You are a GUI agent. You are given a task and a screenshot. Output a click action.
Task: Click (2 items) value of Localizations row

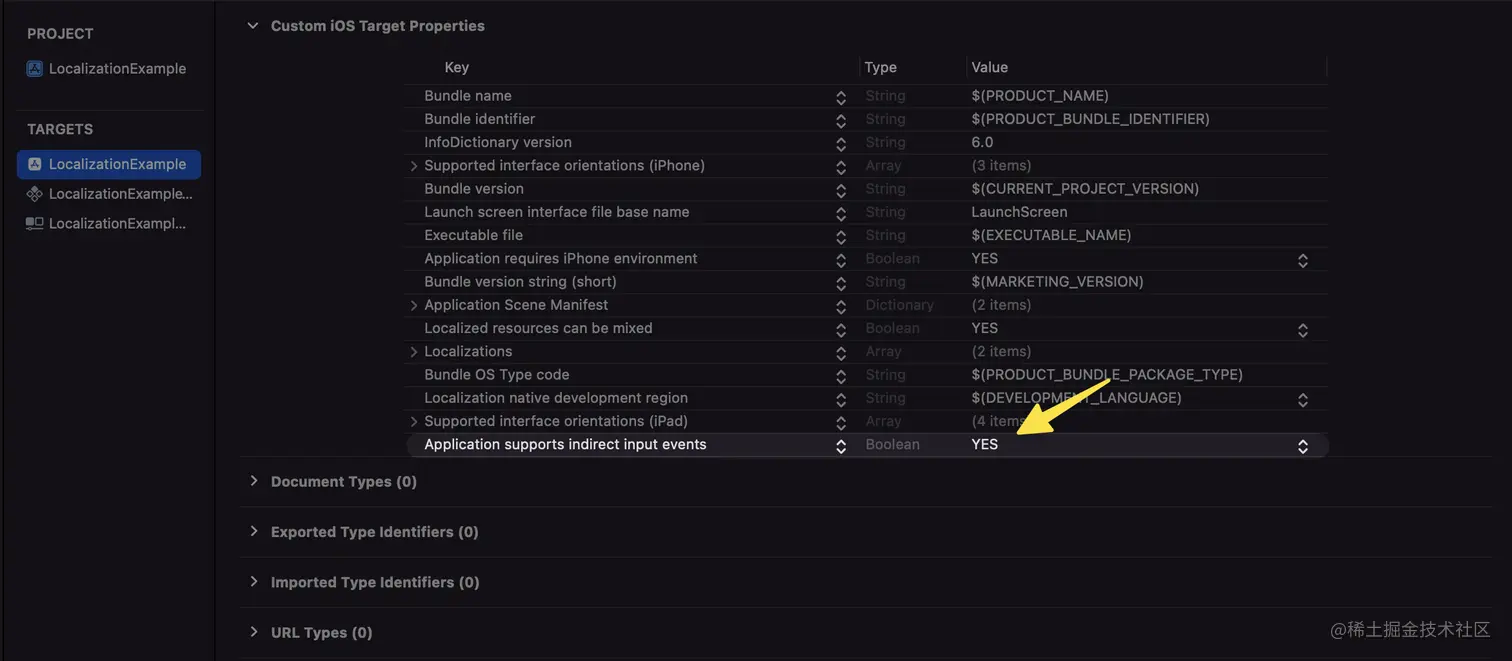pos(1001,352)
